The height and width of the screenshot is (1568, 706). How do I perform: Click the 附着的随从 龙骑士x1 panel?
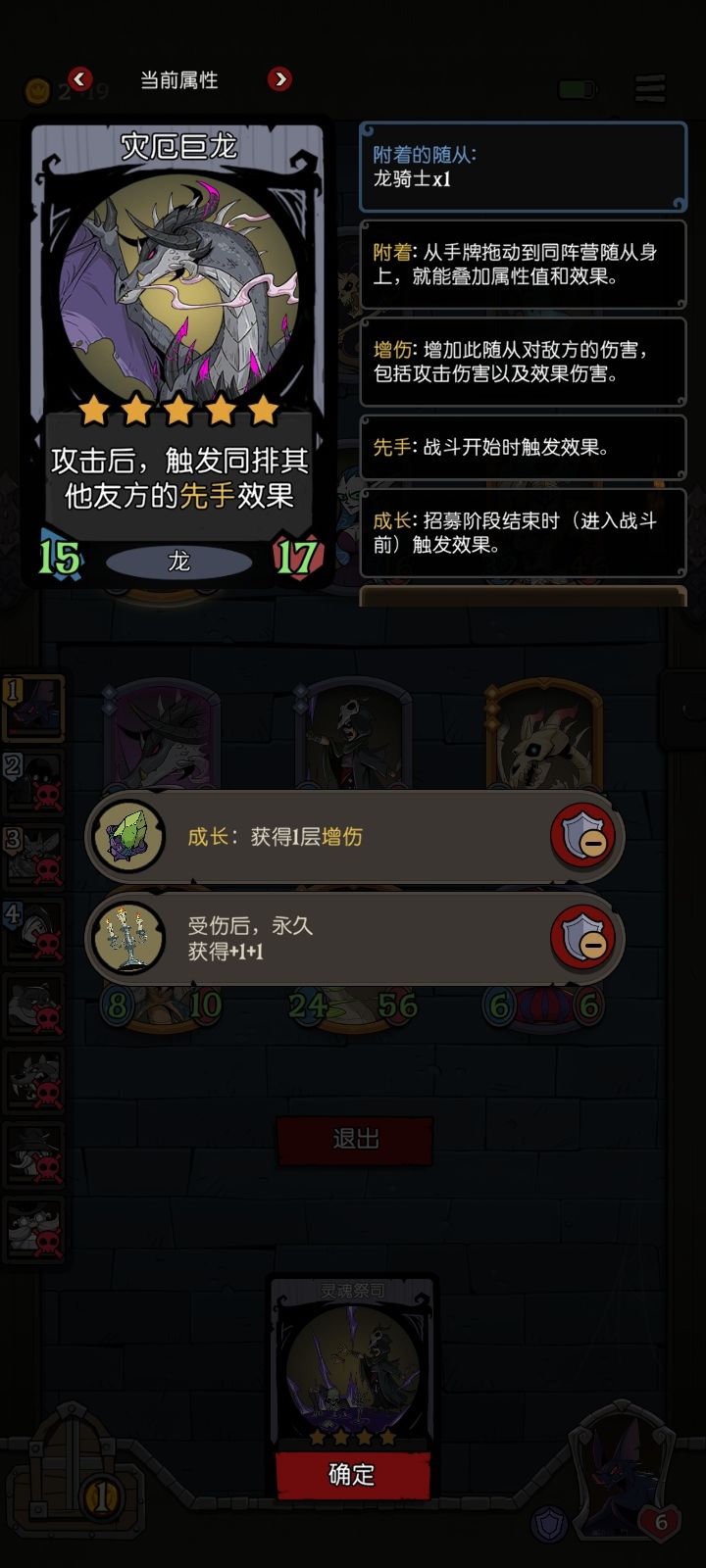pyautogui.click(x=523, y=167)
